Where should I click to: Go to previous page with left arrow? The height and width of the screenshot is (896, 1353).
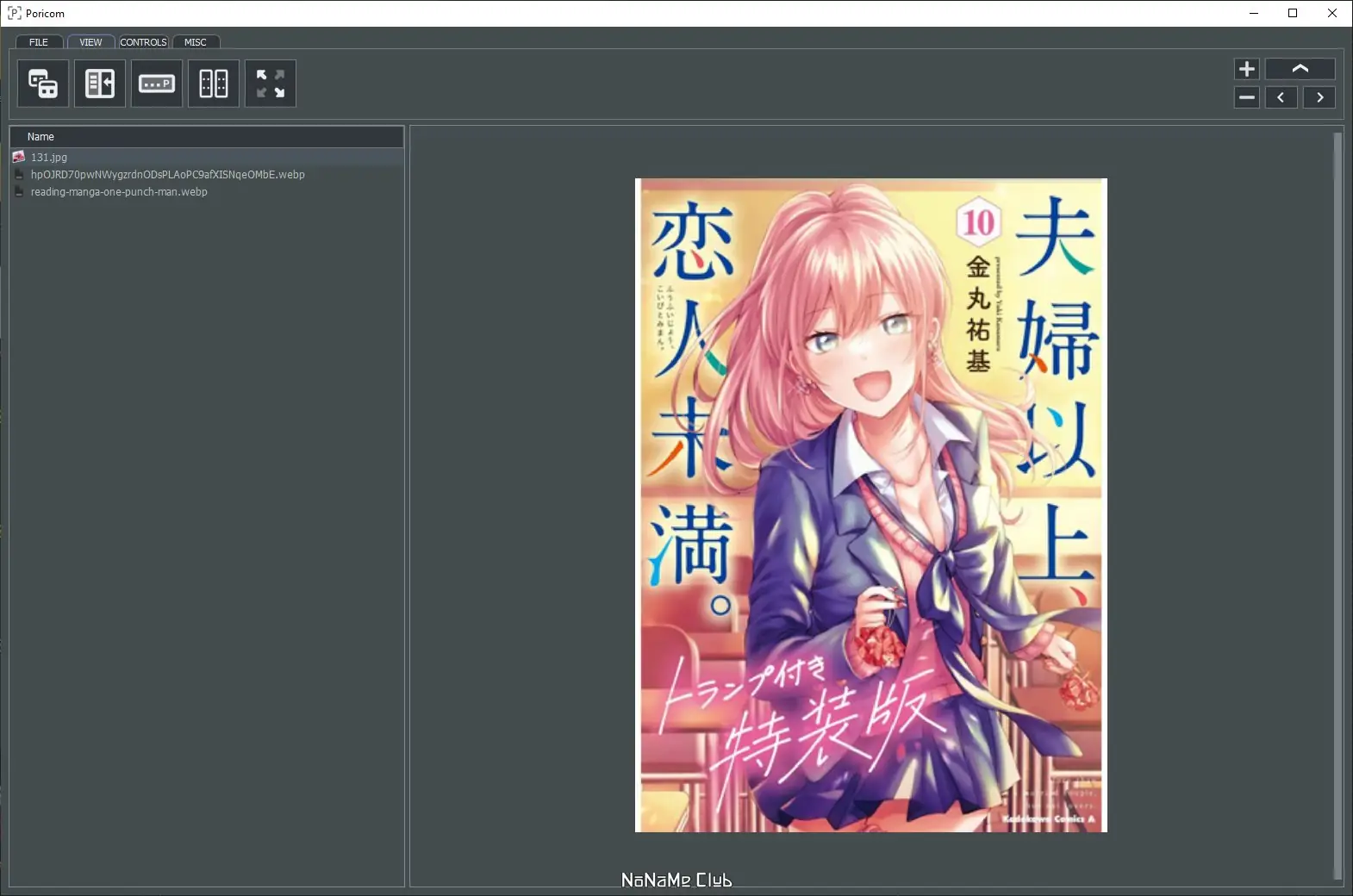1281,97
